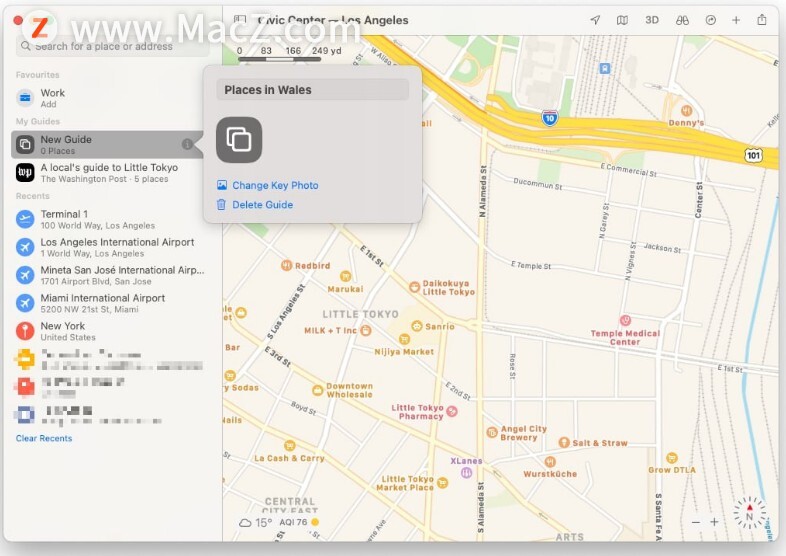Click the current location arrow icon

click(595, 20)
